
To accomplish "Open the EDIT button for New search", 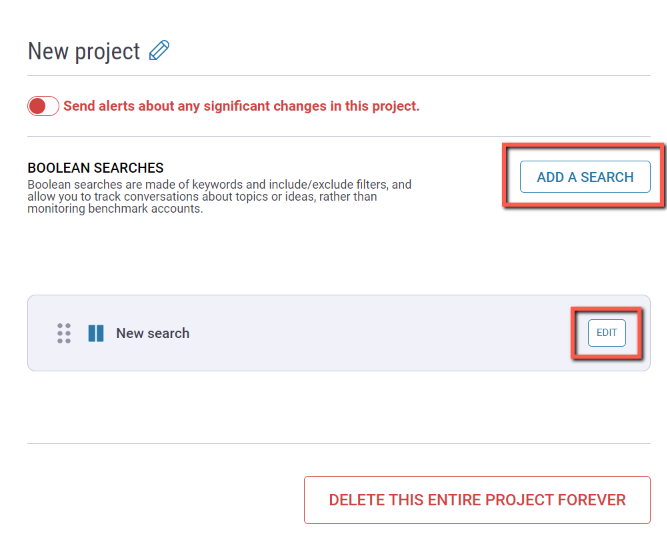I will [607, 333].
